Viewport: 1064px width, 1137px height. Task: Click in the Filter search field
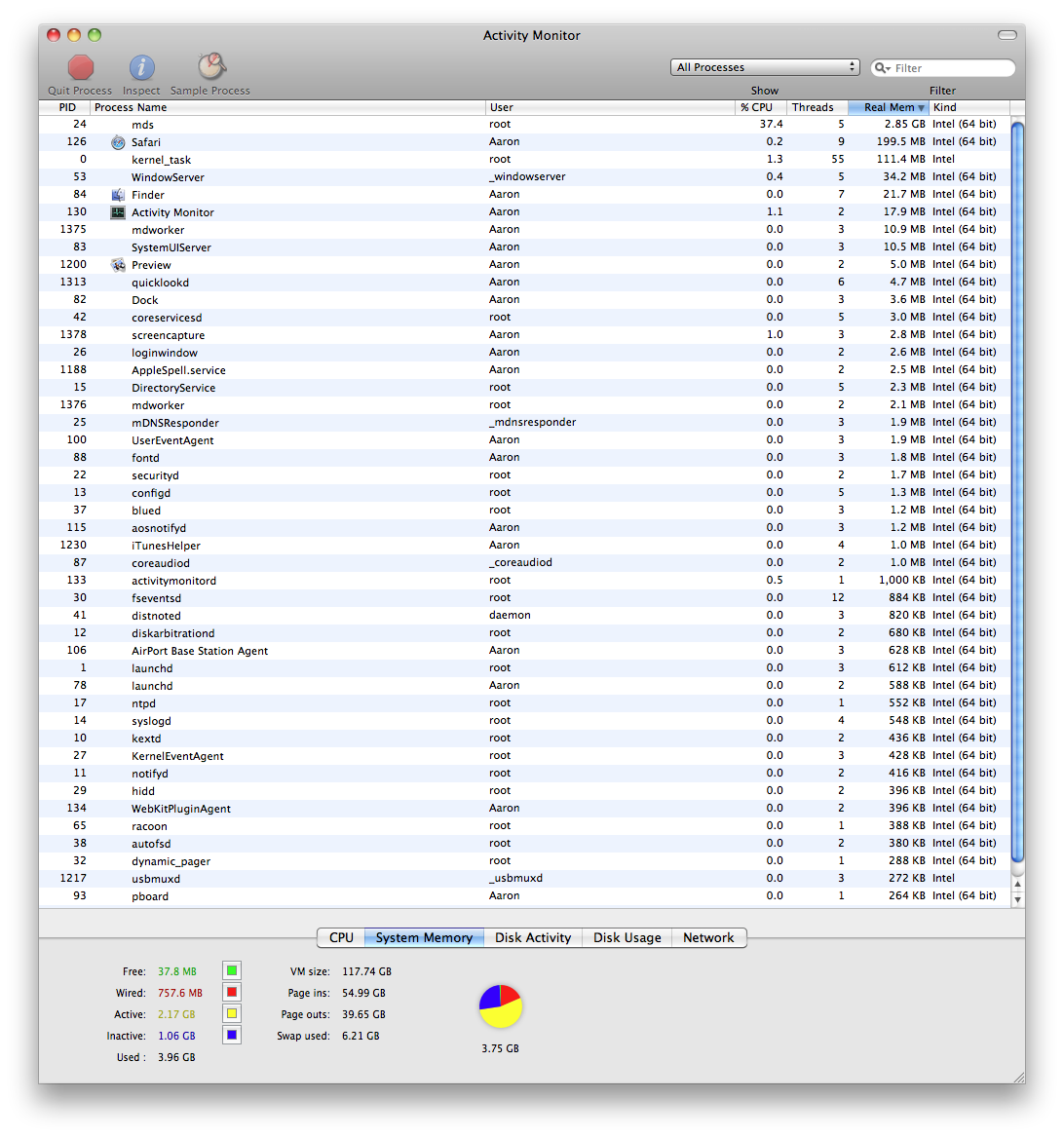pos(943,67)
